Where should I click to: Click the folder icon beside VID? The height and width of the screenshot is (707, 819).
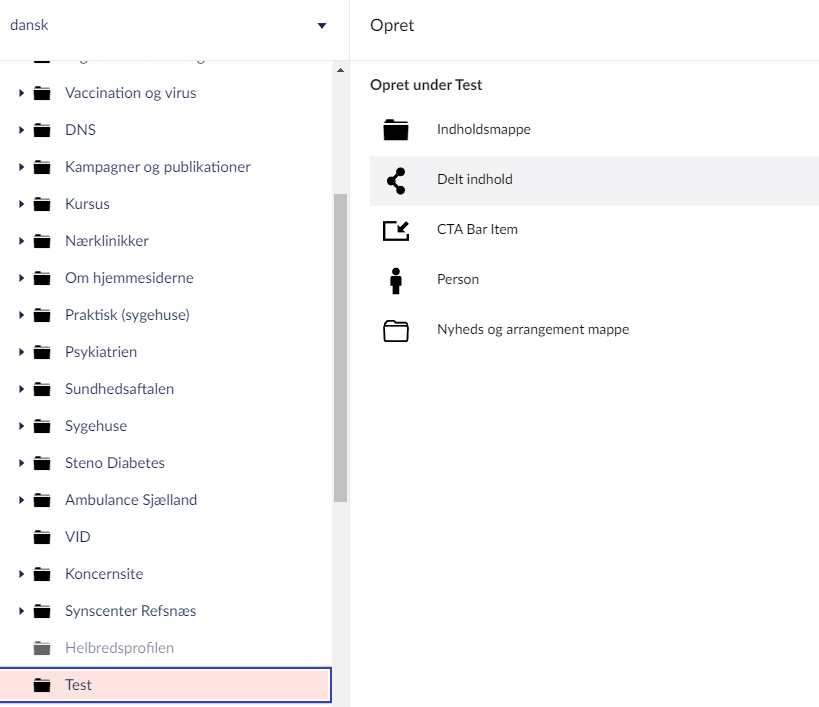coord(42,537)
